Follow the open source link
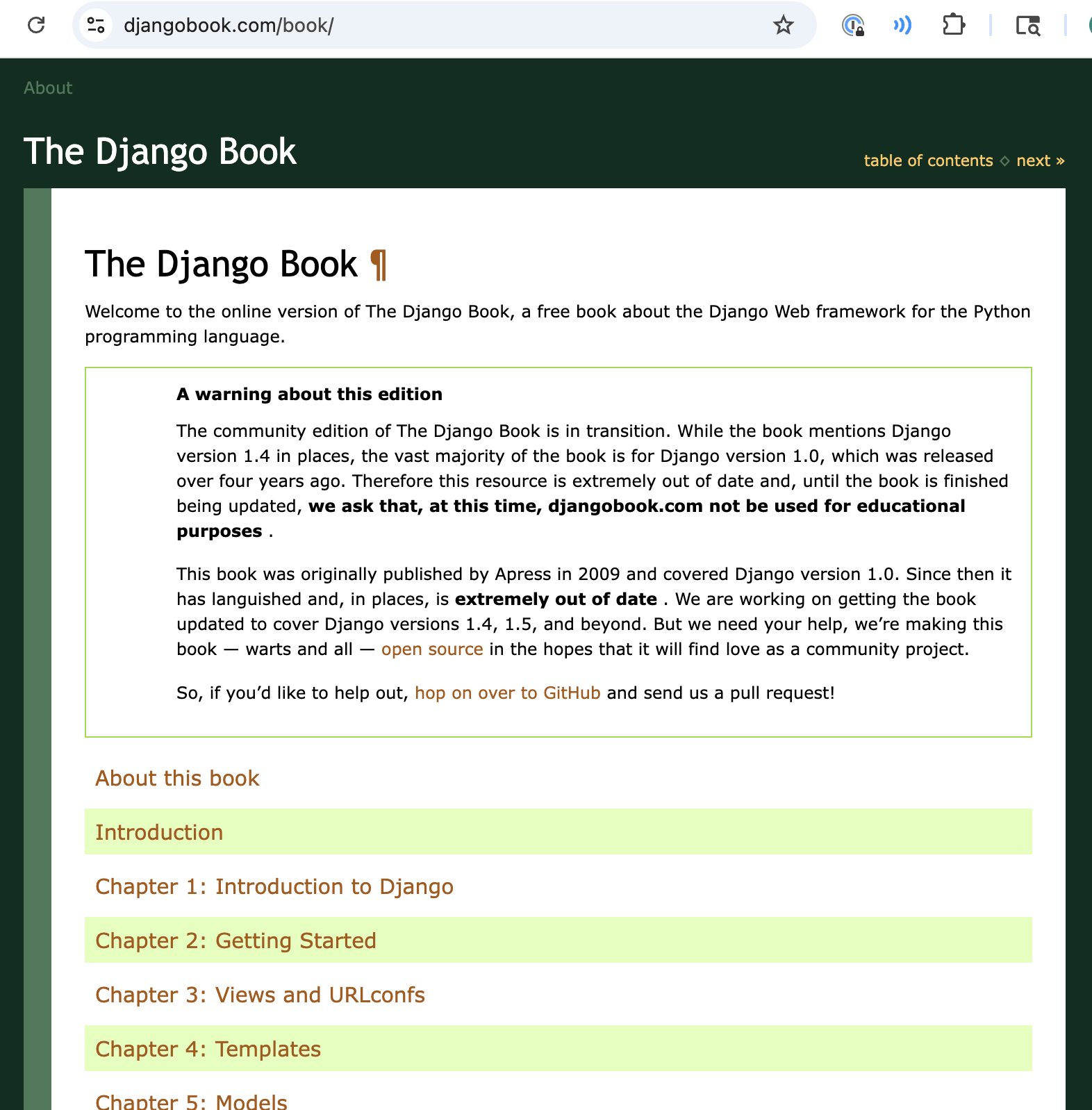Viewport: 1092px width, 1110px height. (432, 649)
